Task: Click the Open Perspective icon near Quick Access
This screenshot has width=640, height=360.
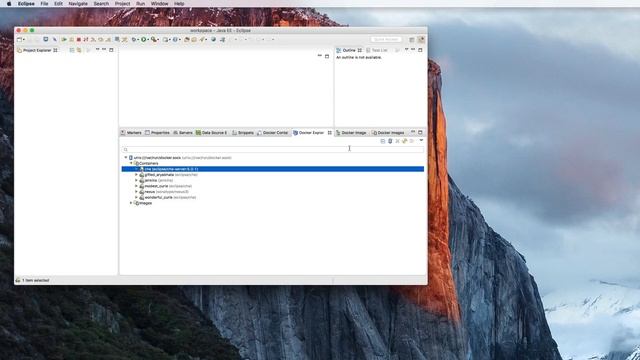Action: point(412,40)
